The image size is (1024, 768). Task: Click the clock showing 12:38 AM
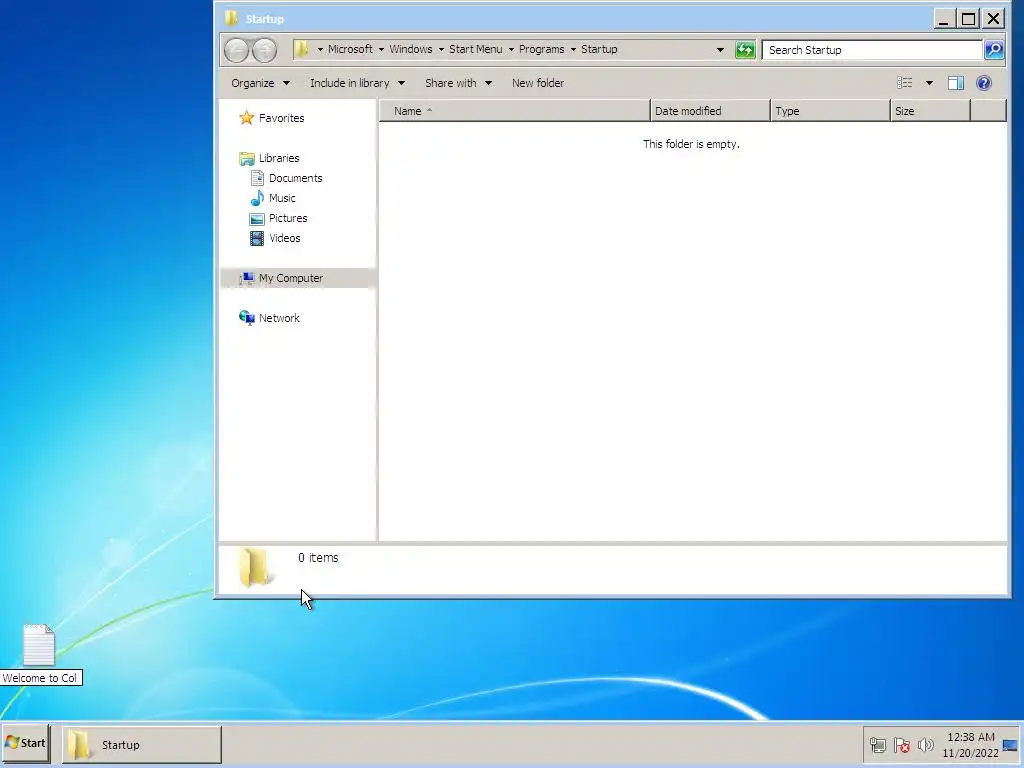(970, 737)
